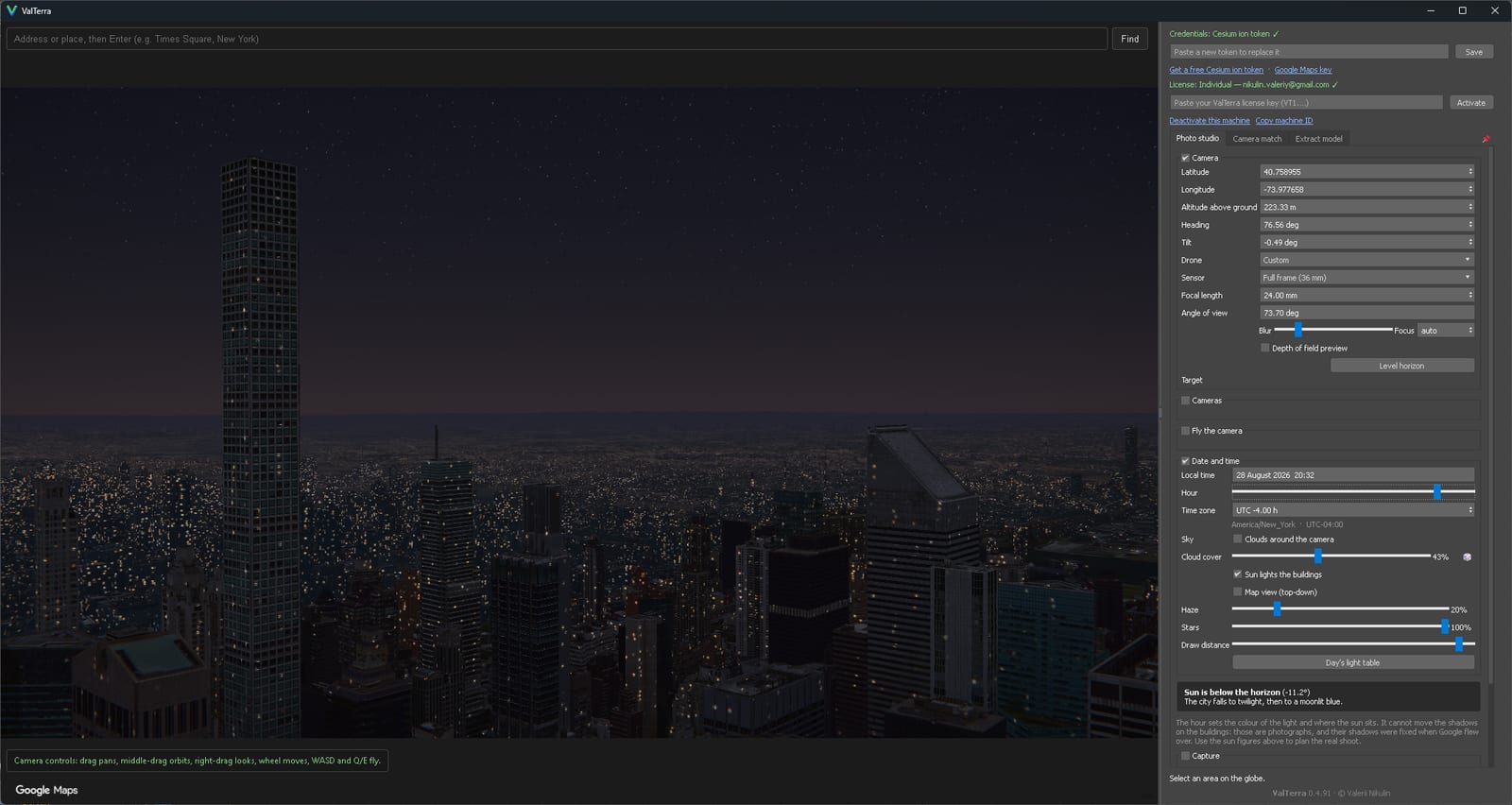Open the Day's light table
The width and height of the screenshot is (1512, 805).
(x=1352, y=663)
